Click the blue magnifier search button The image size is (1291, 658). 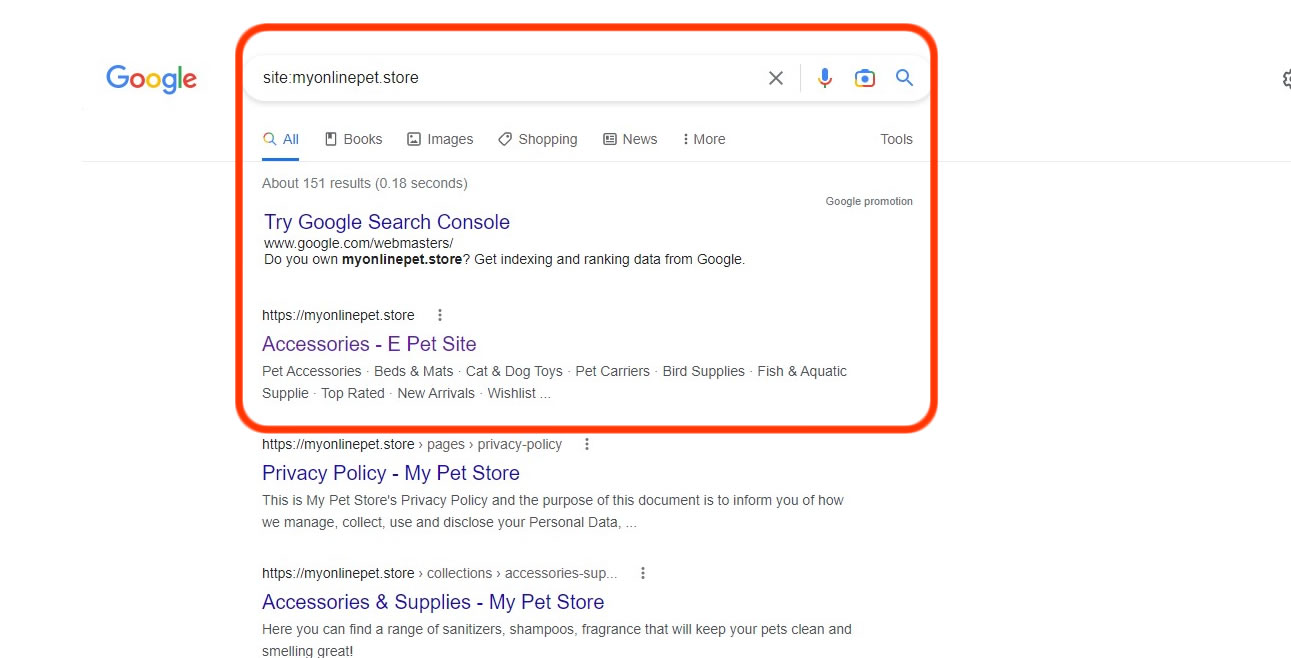click(x=904, y=78)
